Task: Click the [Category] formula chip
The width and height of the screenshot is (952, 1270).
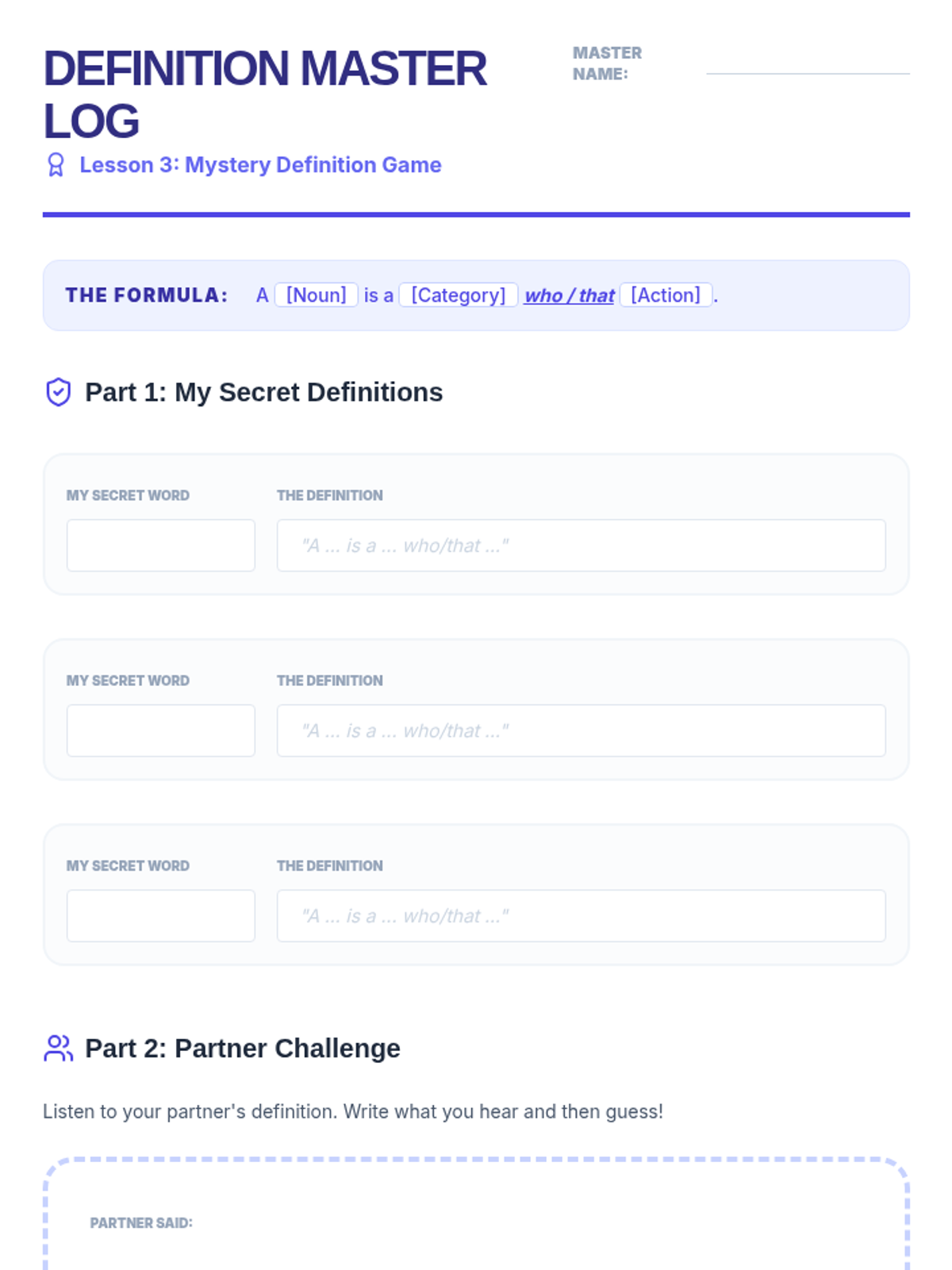Action: [458, 295]
